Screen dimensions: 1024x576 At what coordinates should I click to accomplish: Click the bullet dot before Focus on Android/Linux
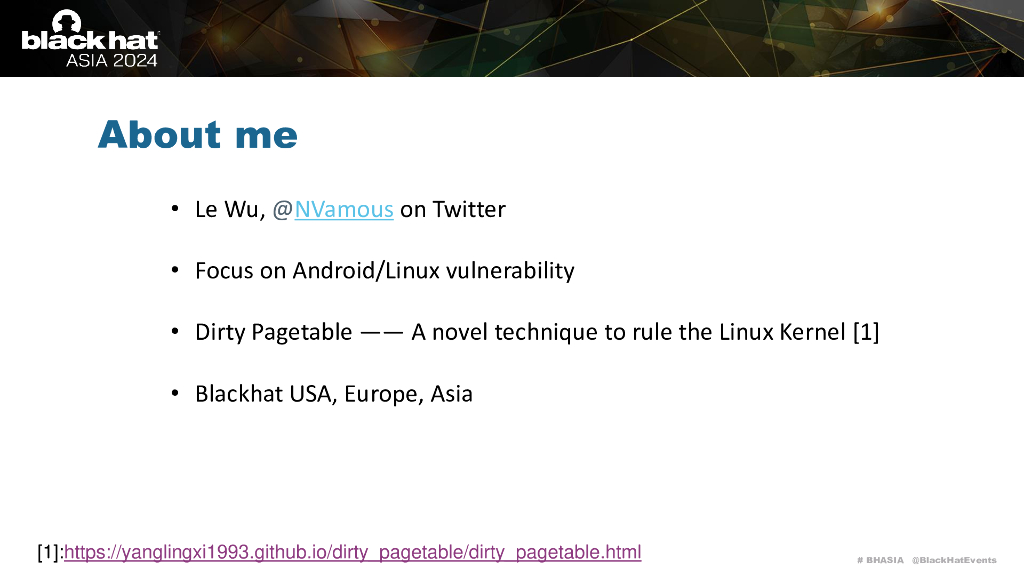[x=174, y=271]
